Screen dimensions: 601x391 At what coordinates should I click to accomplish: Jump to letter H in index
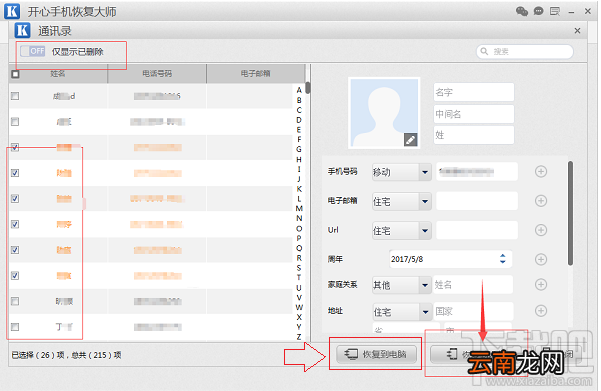299,159
